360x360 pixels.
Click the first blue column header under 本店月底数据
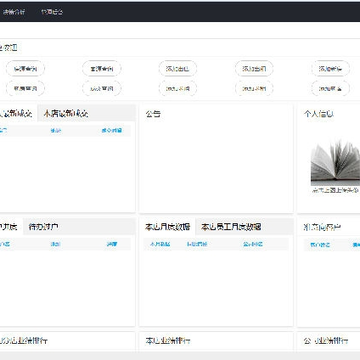[x=160, y=244]
